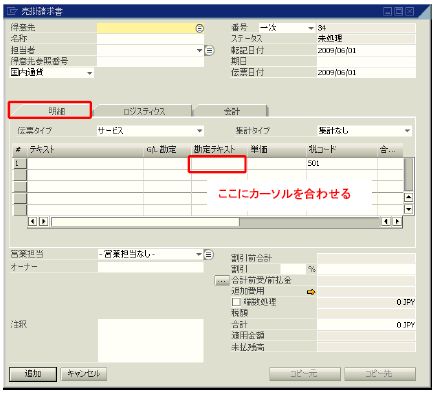438x393 pixels.
Task: Toggle the 端数処理 checkbox
Action: [x=236, y=302]
